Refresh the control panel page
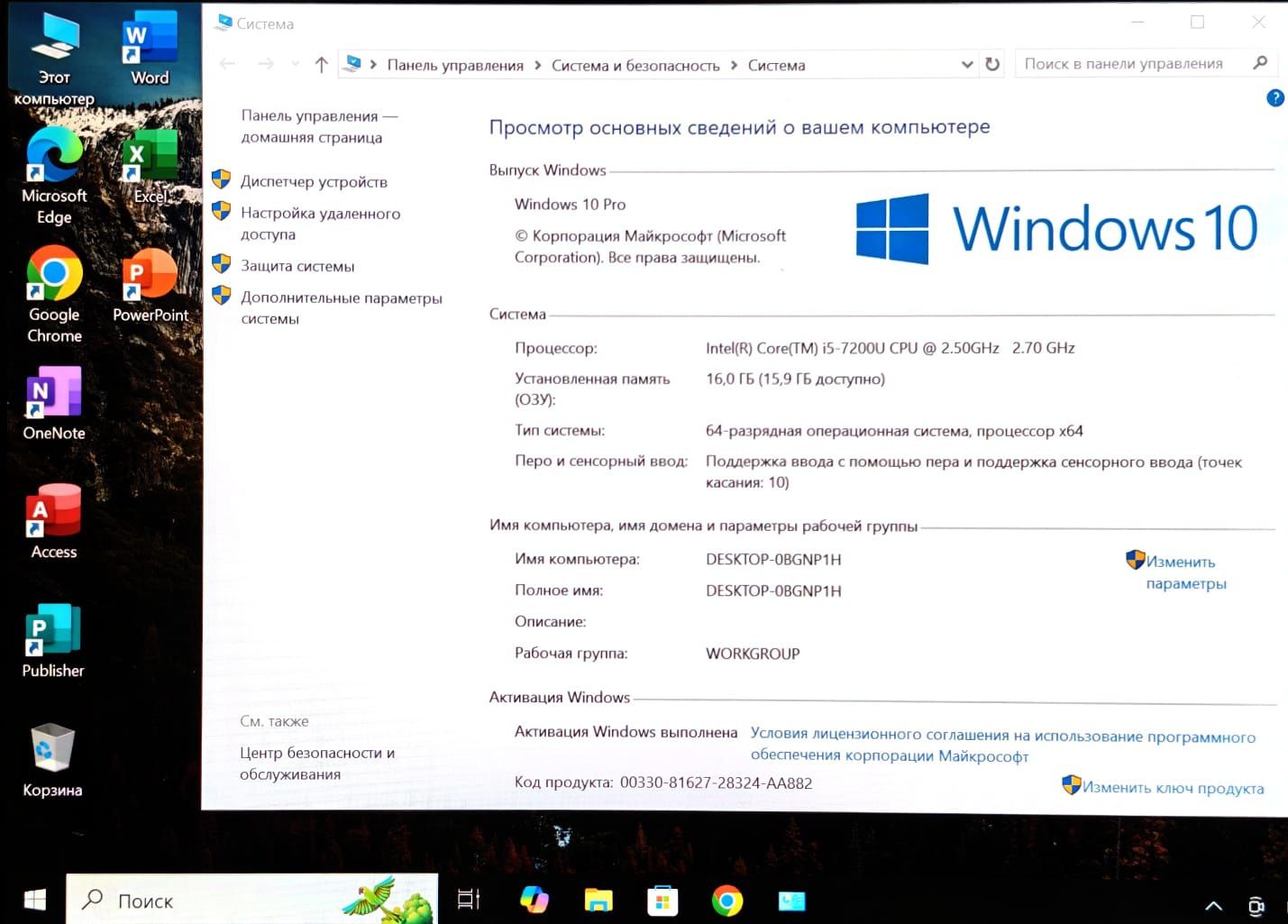The width and height of the screenshot is (1288, 924). [992, 64]
